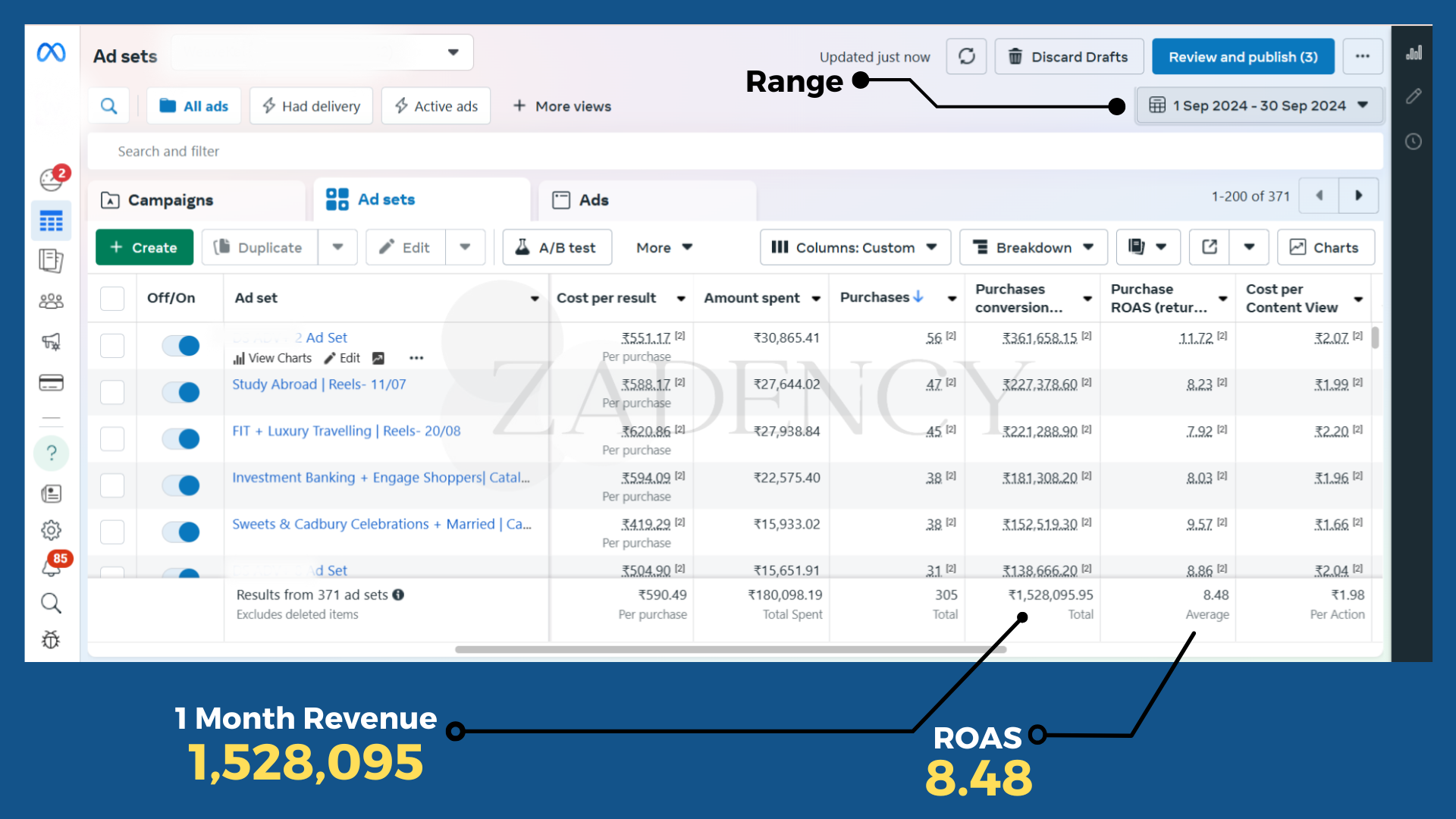
Task: Click Review and publish (3) button
Action: click(x=1242, y=57)
